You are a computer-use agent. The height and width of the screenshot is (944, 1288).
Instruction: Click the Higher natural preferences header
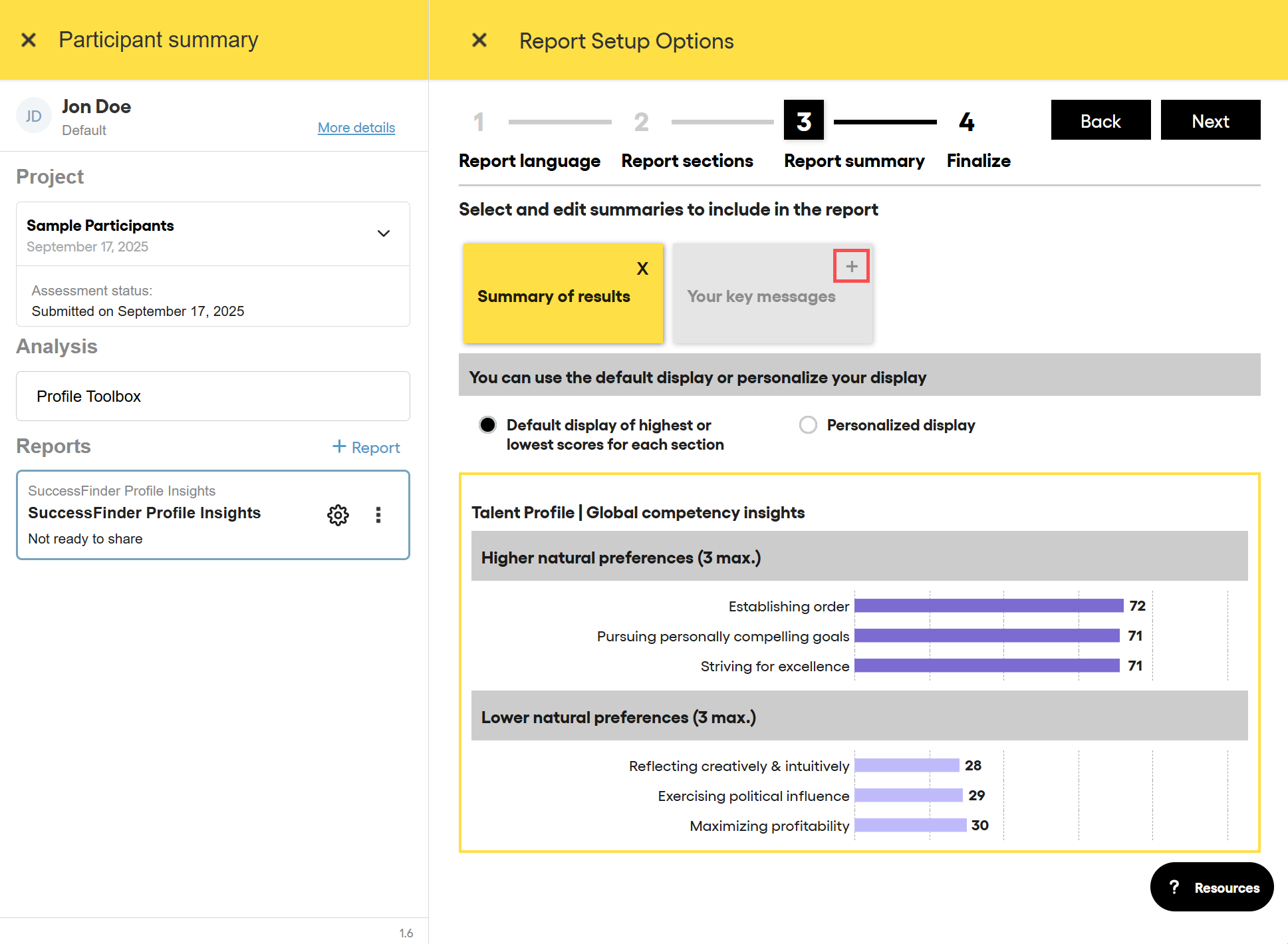859,556
